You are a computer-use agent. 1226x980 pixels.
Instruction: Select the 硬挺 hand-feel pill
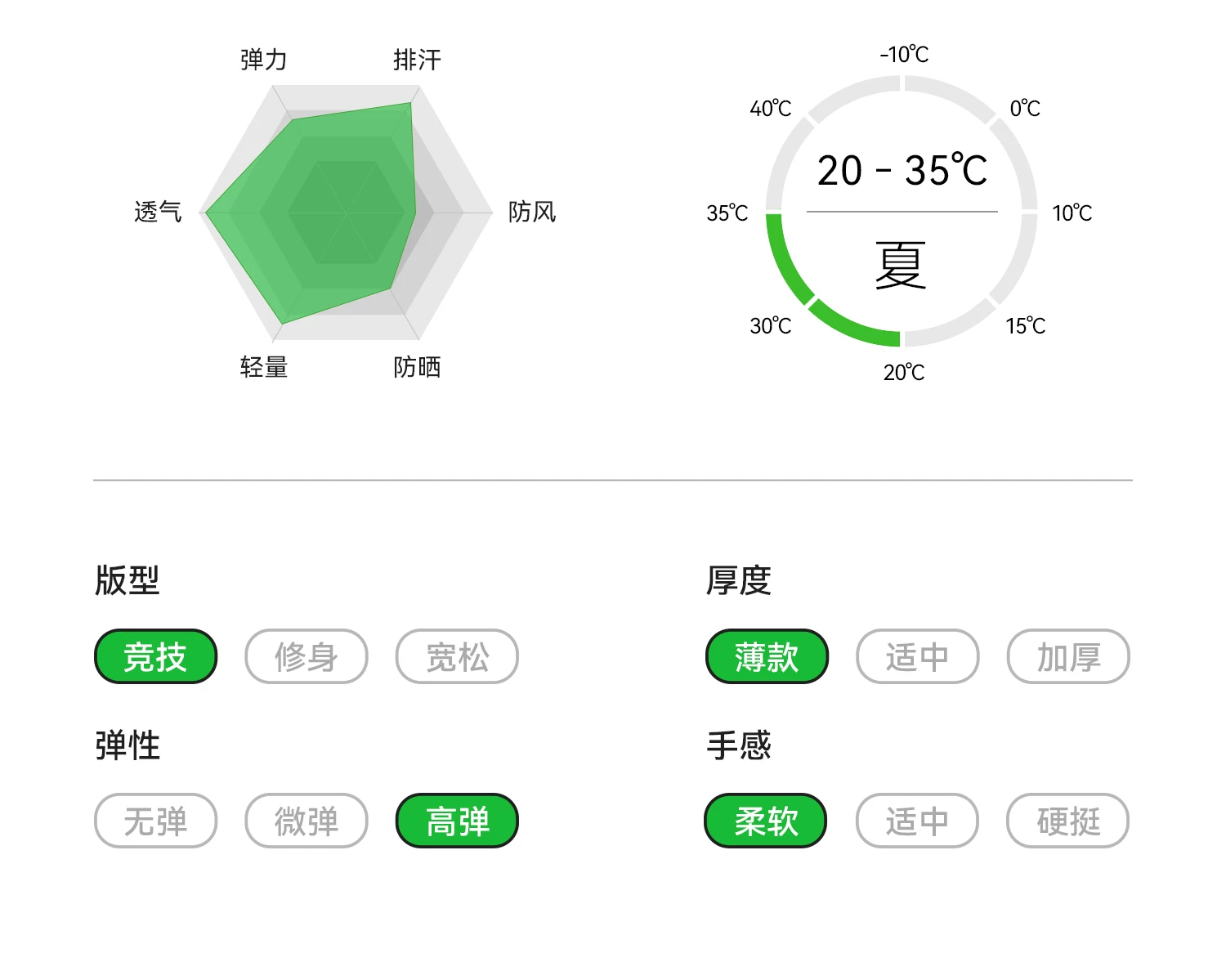1067,821
